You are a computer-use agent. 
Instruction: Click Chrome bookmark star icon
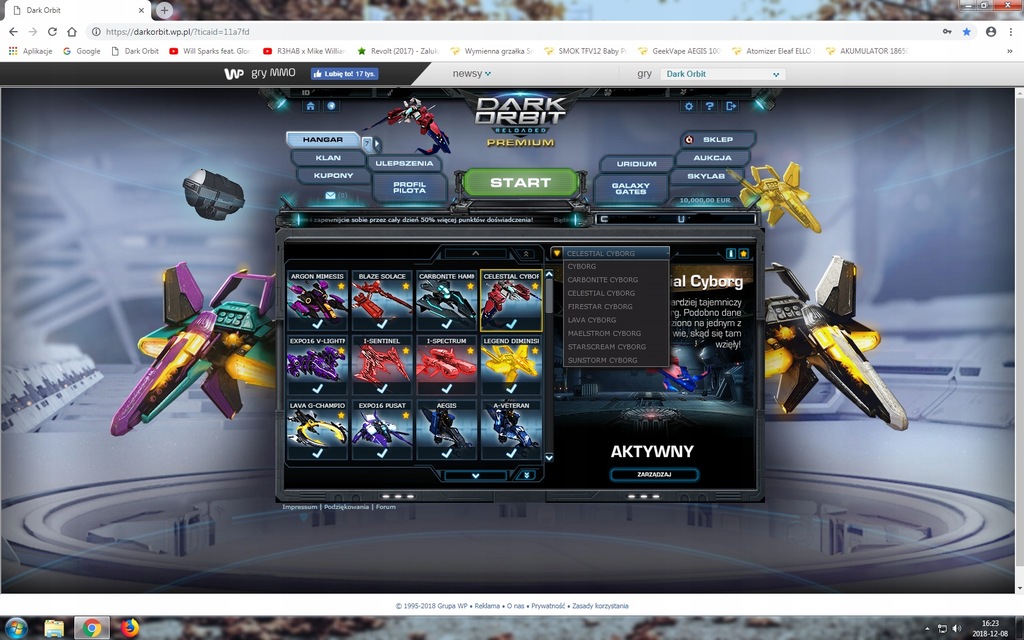pos(967,31)
